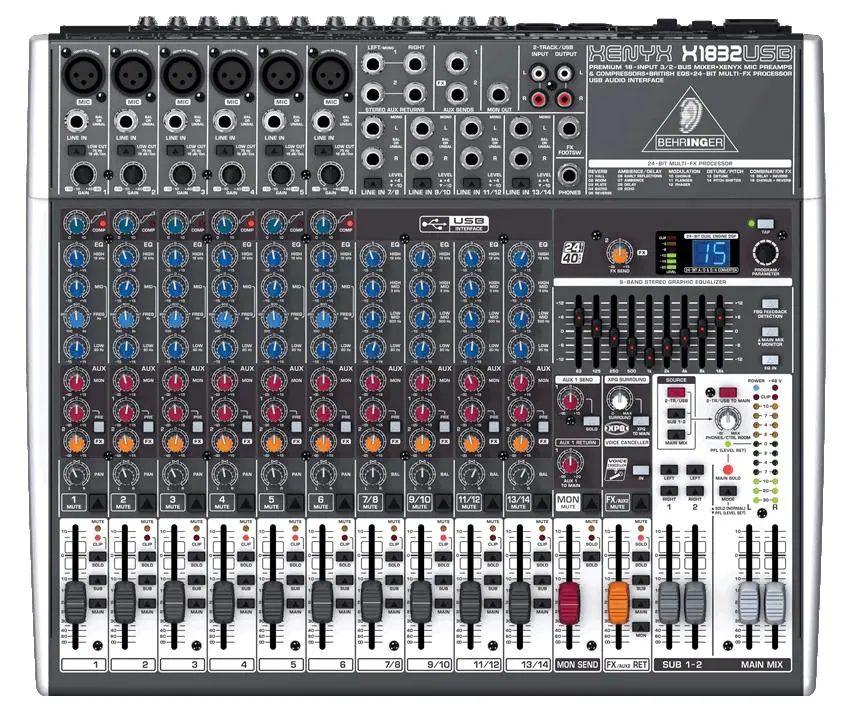The height and width of the screenshot is (725, 847).
Task: Click the Behringer ear triangle logo
Action: (x=690, y=120)
